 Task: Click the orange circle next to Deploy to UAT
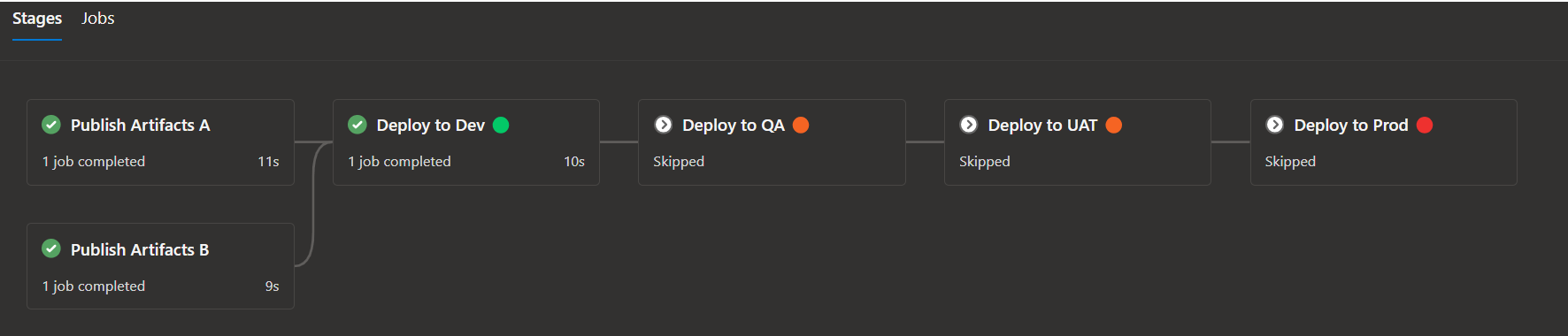(1114, 125)
